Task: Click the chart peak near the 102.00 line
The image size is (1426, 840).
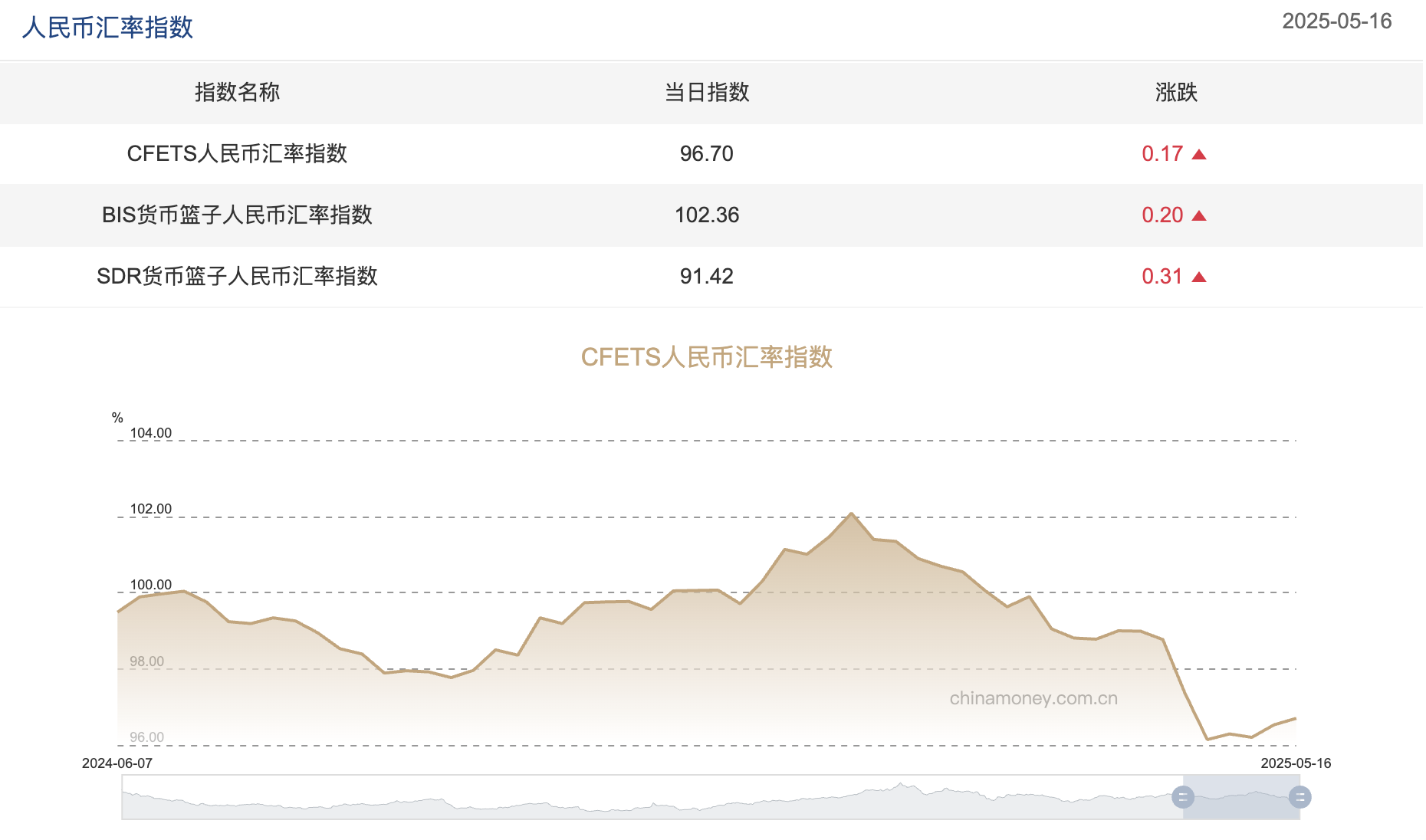Action: point(853,514)
